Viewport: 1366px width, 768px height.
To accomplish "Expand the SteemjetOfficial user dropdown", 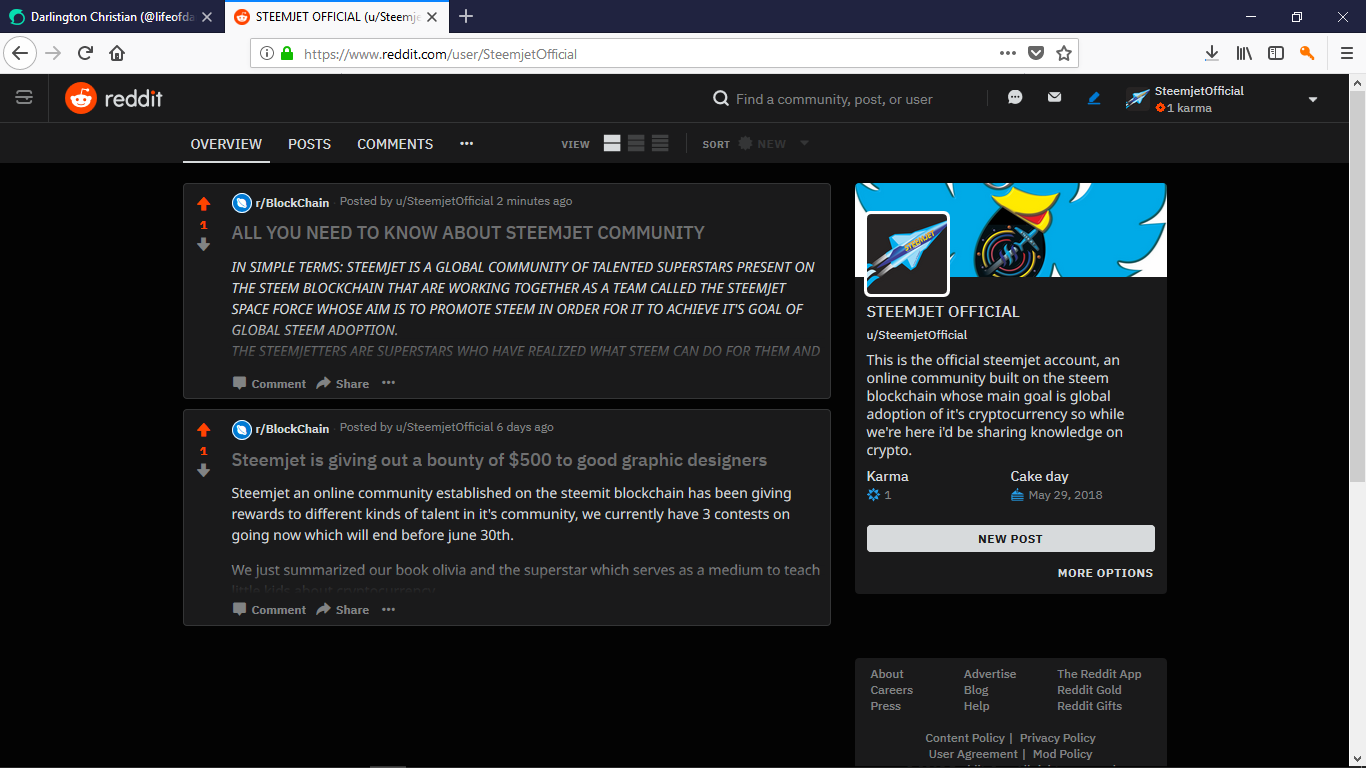I will [1313, 99].
